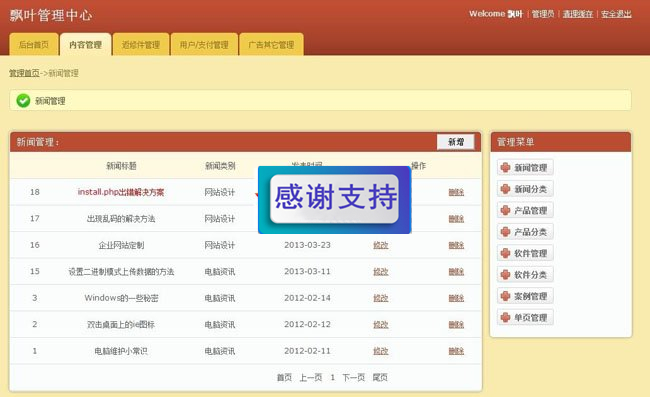
Task: Click the red plus icon beside 软件分类
Action: [505, 275]
